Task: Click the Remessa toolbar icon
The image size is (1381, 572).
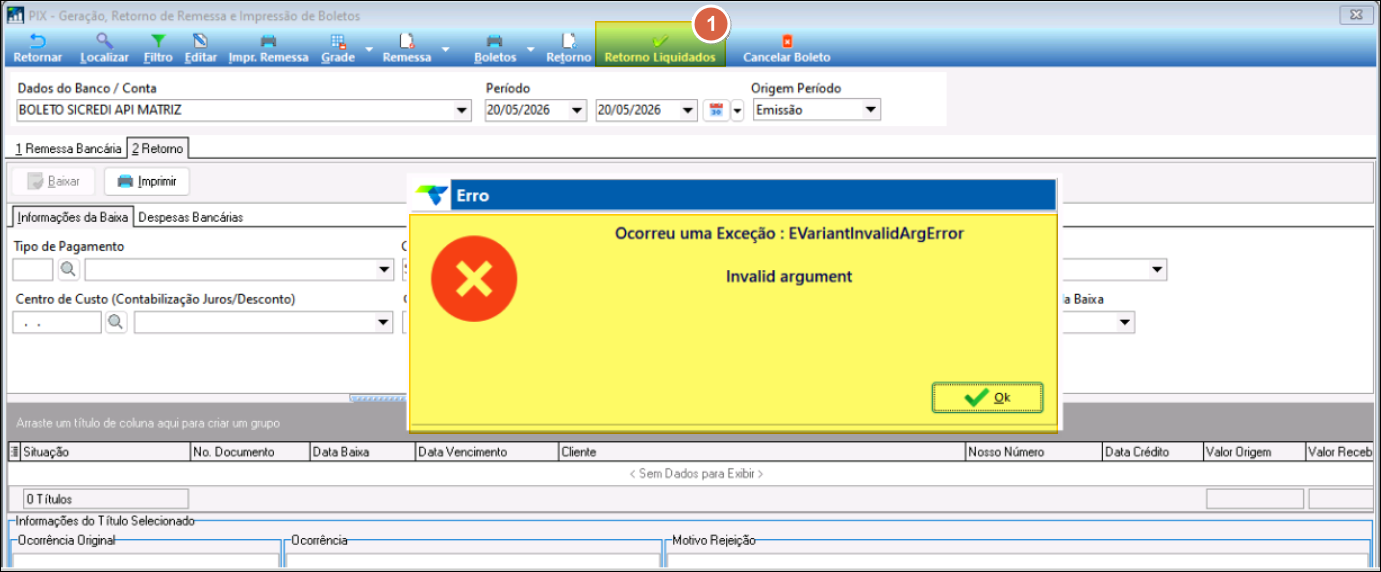Action: [x=407, y=41]
